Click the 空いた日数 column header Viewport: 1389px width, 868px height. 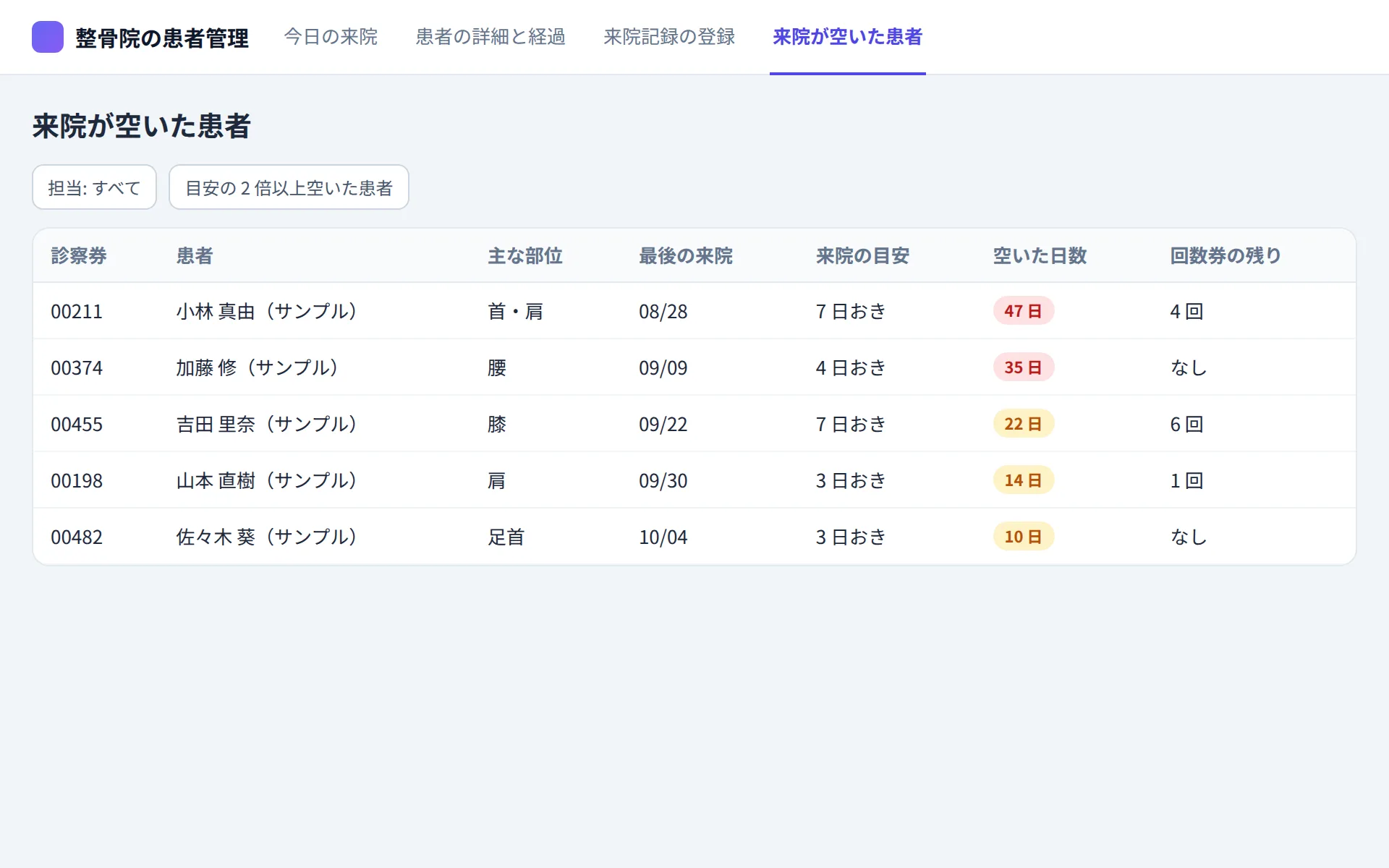1040,255
